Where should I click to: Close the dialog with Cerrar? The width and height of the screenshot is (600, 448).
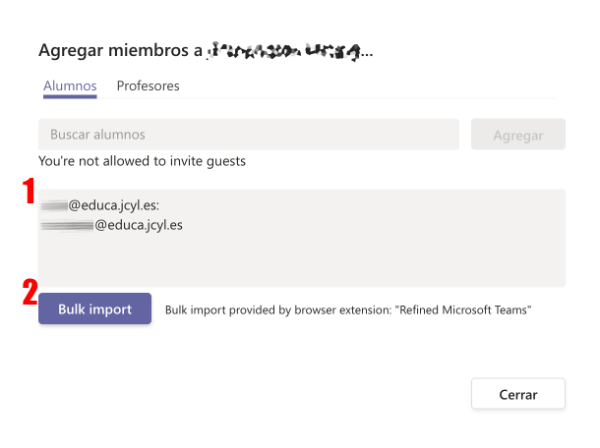[518, 394]
